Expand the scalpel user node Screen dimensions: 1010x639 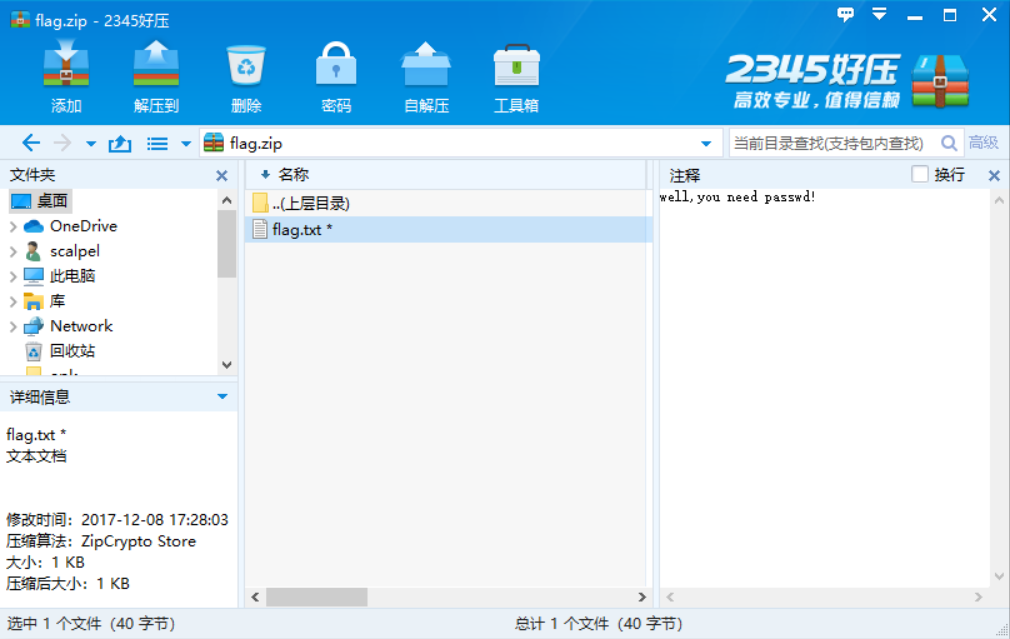click(x=13, y=251)
